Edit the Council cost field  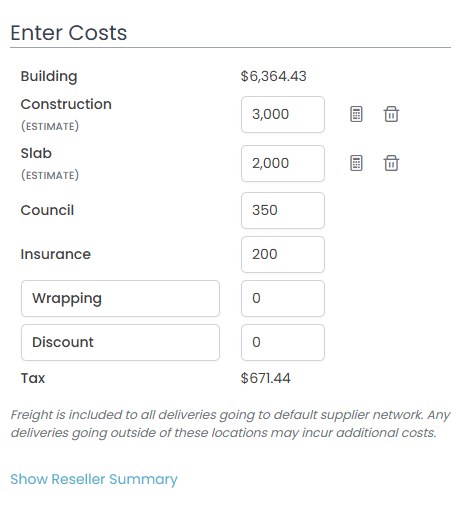(283, 211)
